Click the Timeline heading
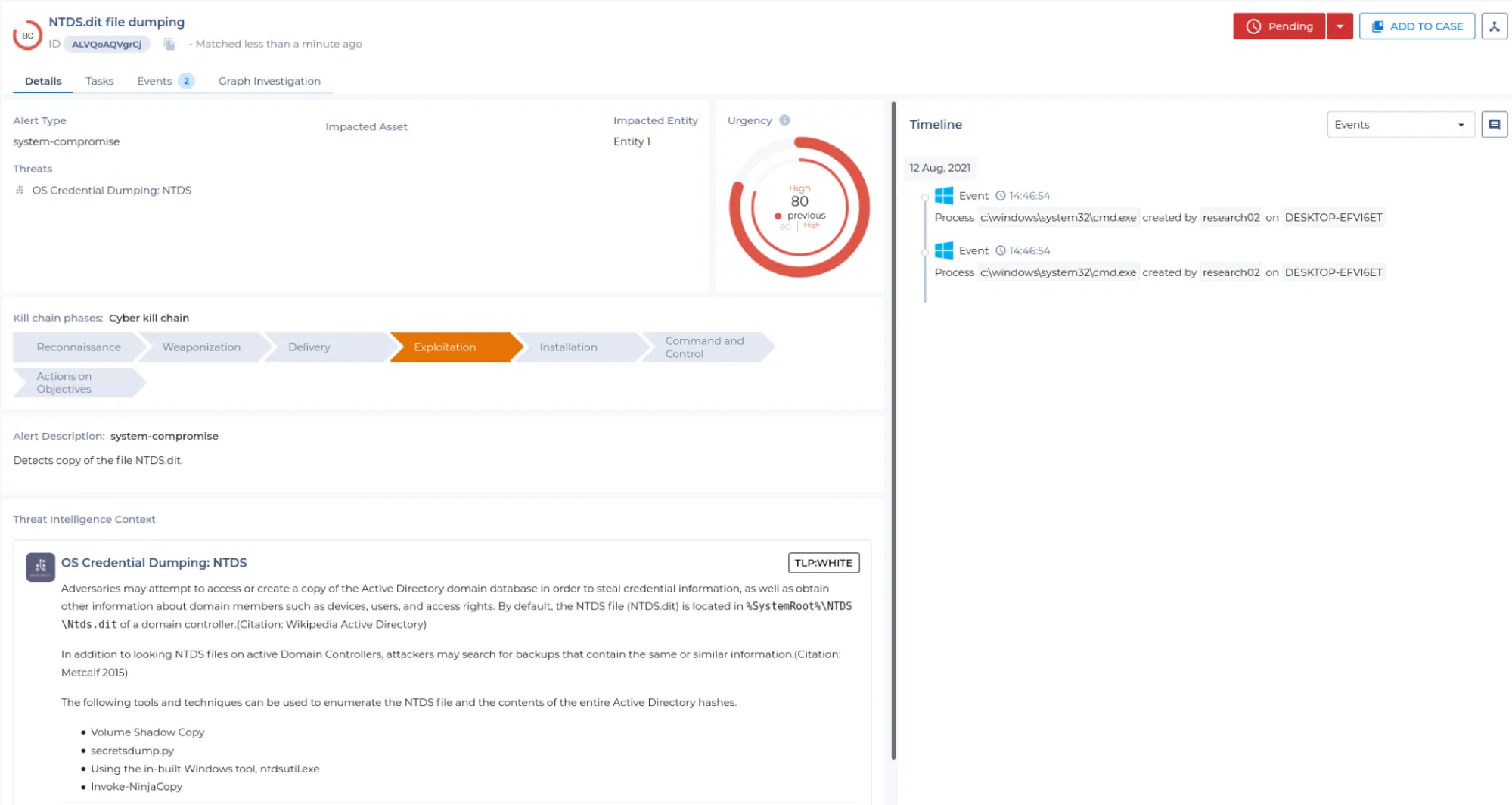Viewport: 1512px width, 805px height. click(x=936, y=125)
